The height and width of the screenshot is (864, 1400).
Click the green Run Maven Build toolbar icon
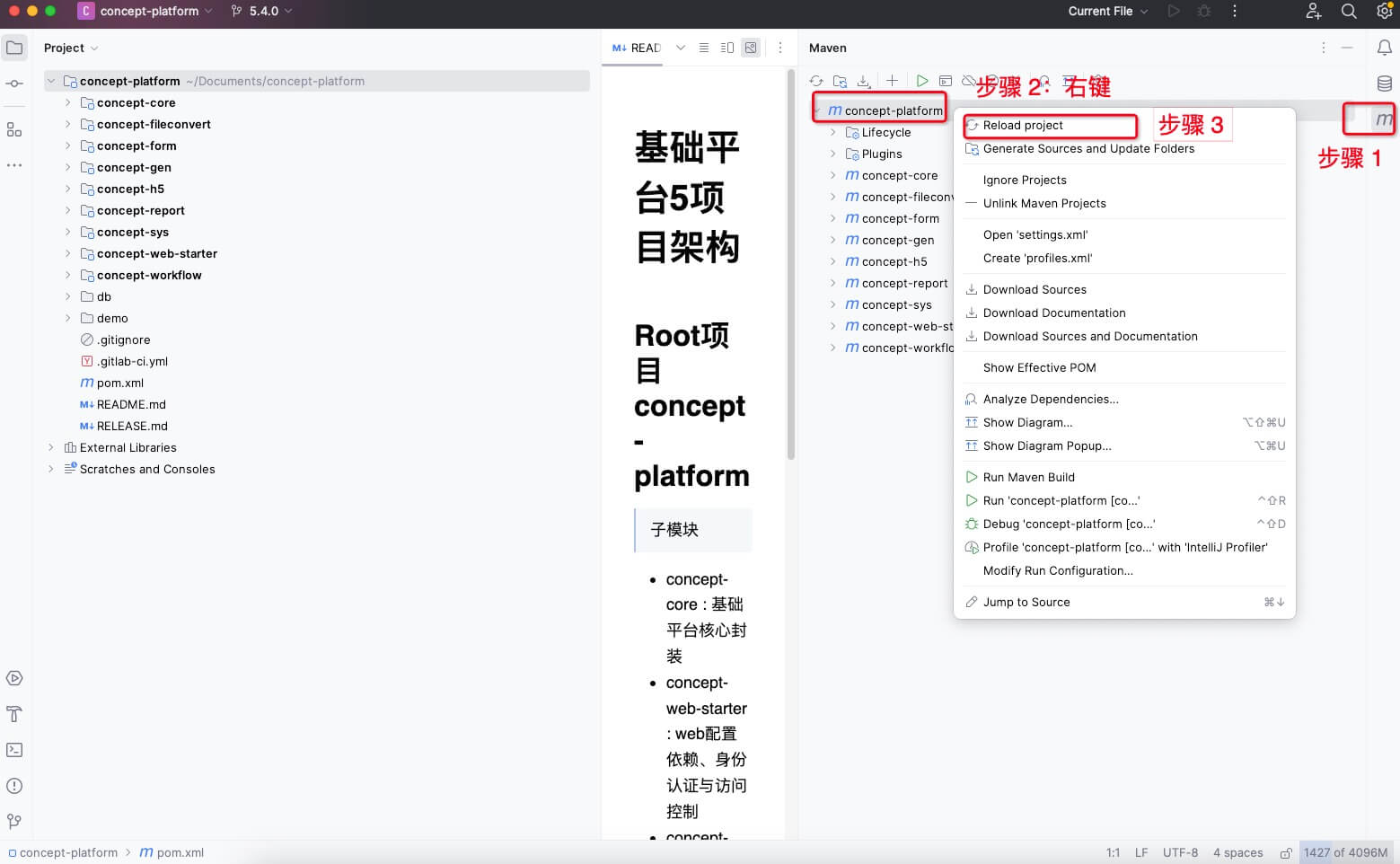click(x=922, y=81)
